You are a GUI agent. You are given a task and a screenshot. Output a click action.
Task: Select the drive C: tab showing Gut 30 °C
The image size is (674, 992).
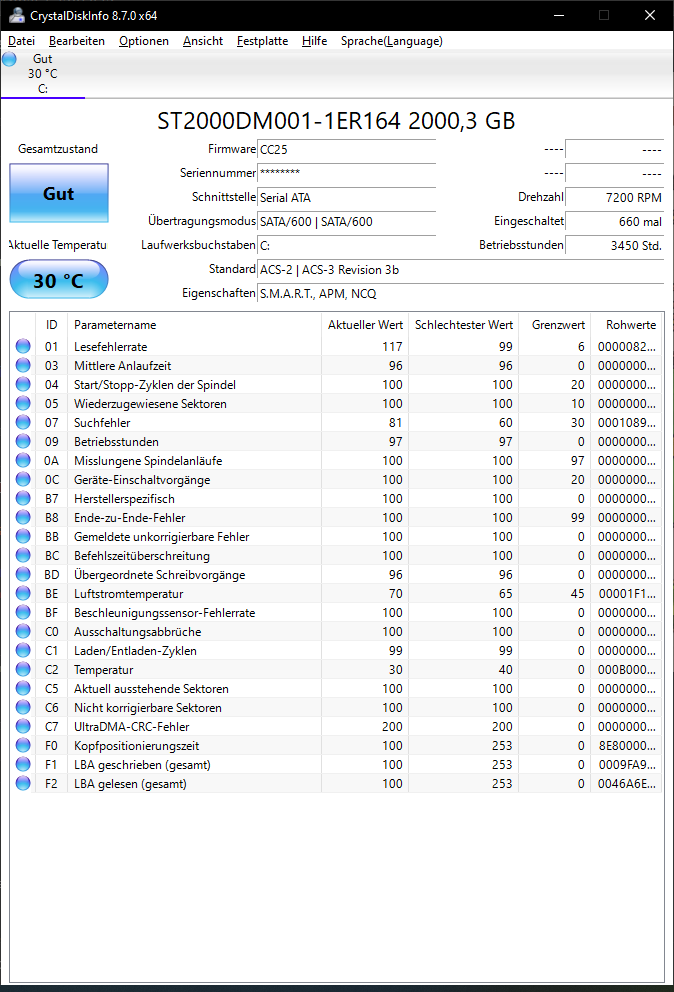tap(42, 74)
